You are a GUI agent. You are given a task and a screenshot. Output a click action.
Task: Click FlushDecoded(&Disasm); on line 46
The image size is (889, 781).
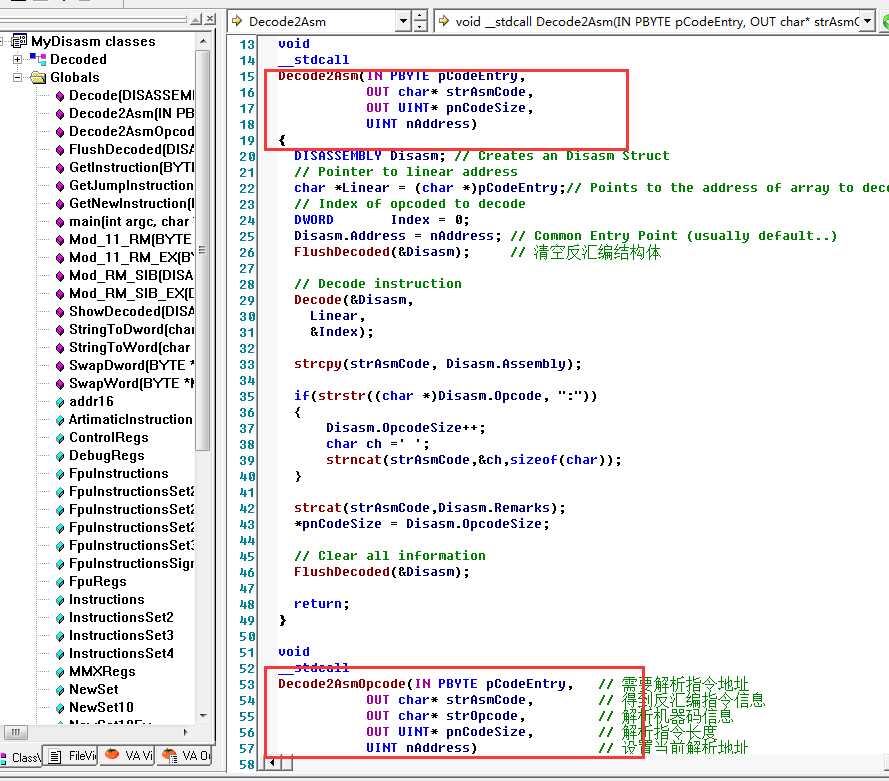tap(382, 572)
